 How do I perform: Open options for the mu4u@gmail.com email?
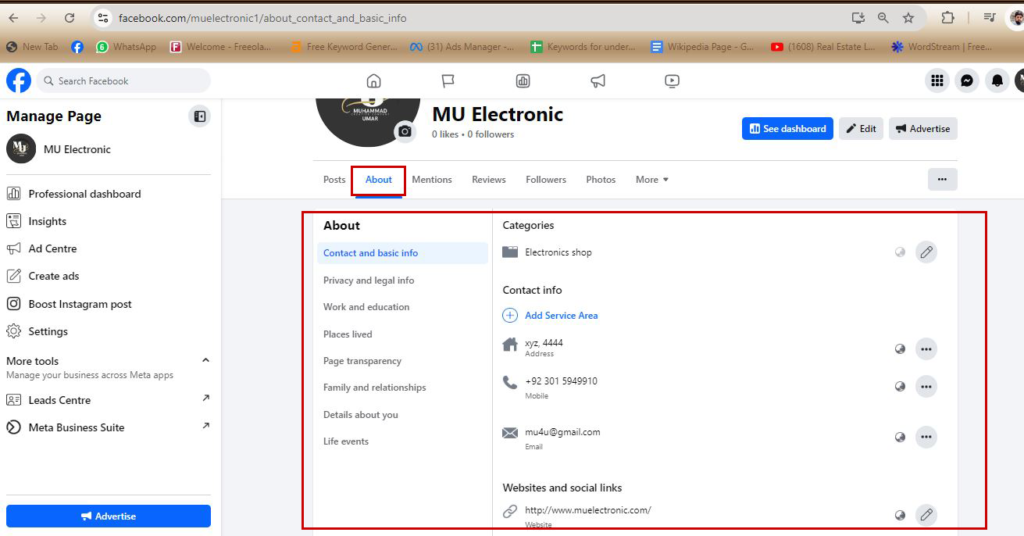(926, 437)
